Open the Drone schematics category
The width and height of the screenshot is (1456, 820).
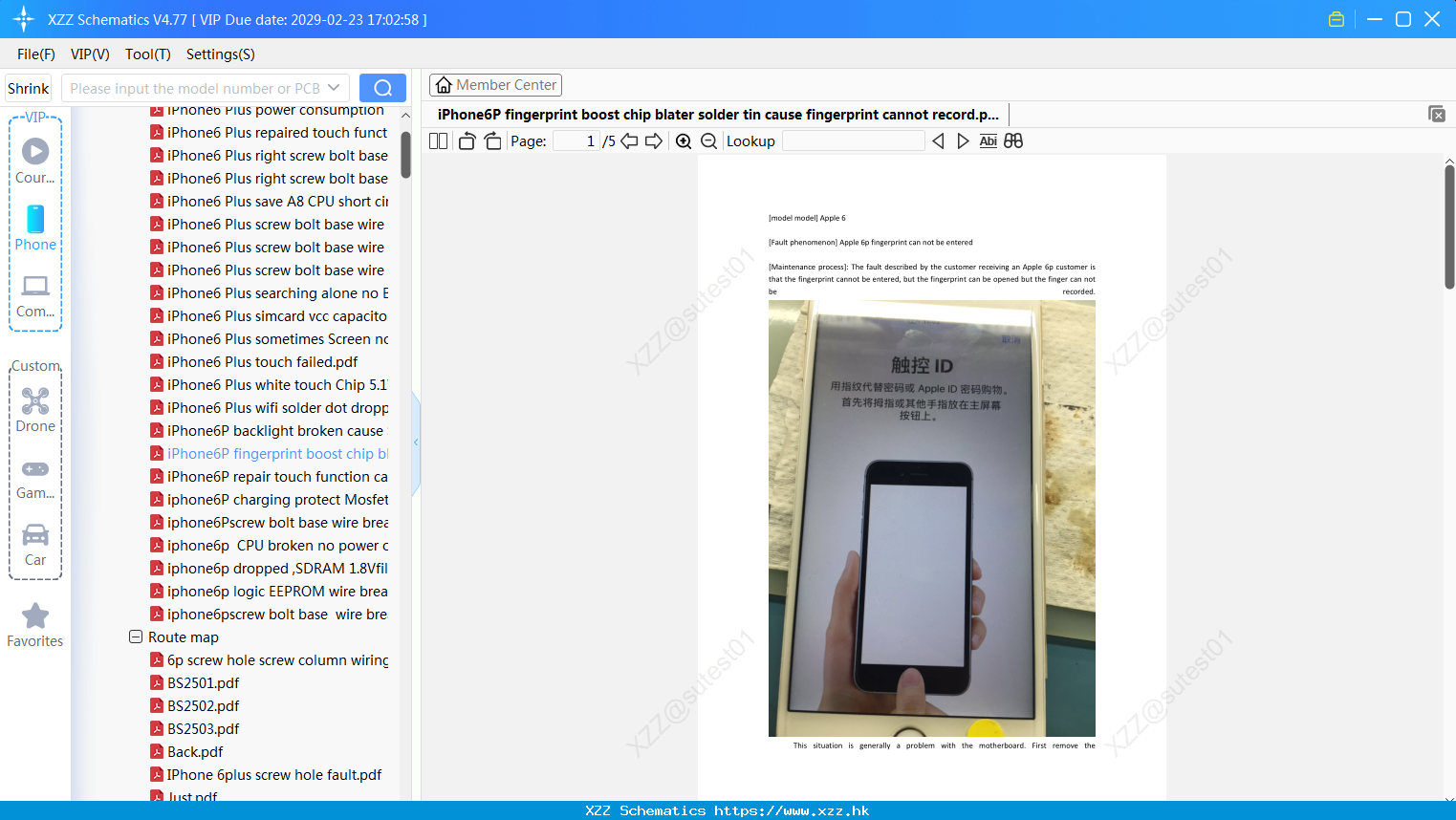pos(34,411)
